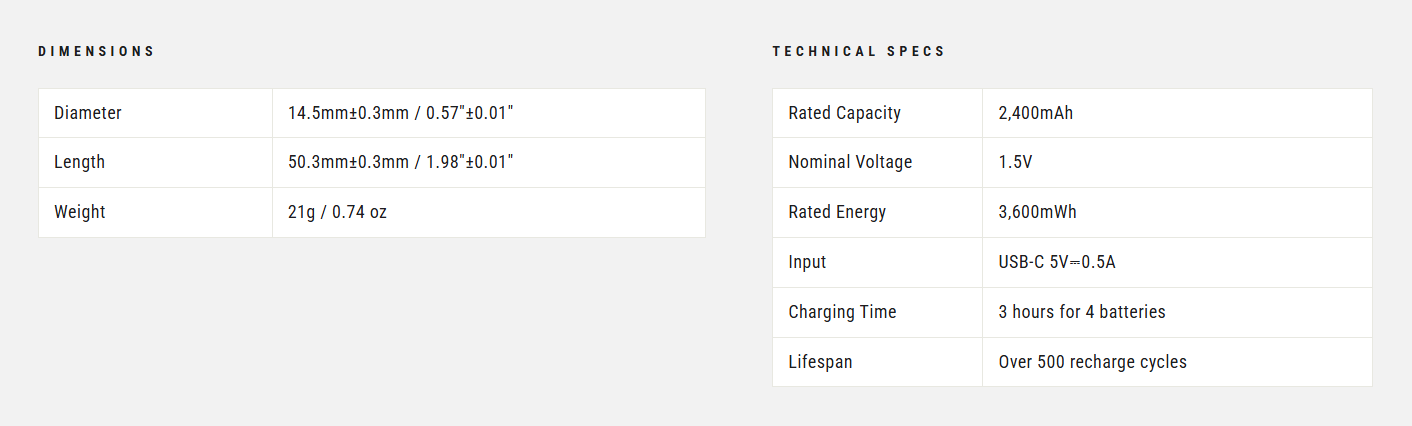
Task: Select the Rated Energy label
Action: pyautogui.click(x=837, y=212)
